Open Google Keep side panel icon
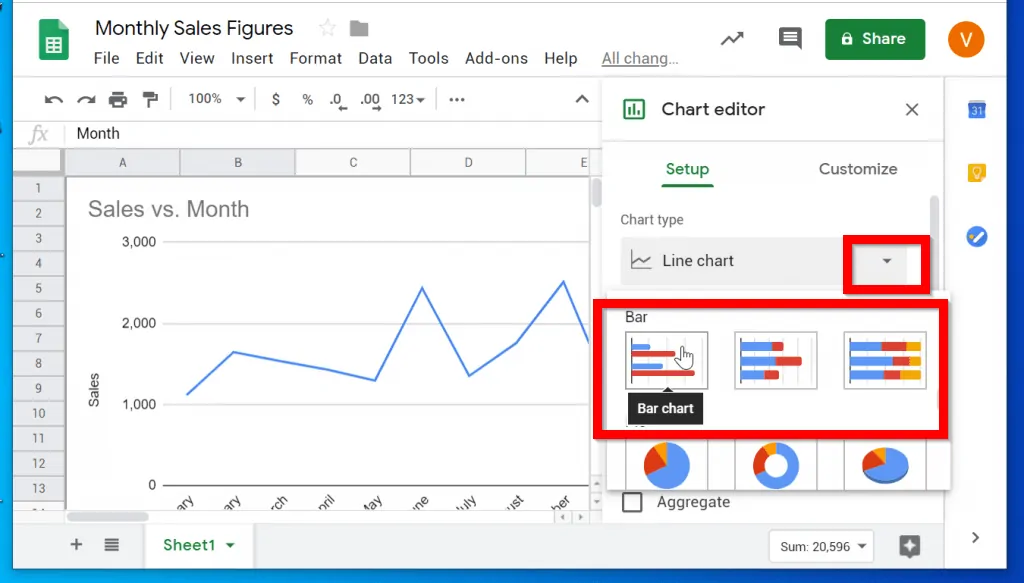The height and width of the screenshot is (583, 1024). (977, 173)
